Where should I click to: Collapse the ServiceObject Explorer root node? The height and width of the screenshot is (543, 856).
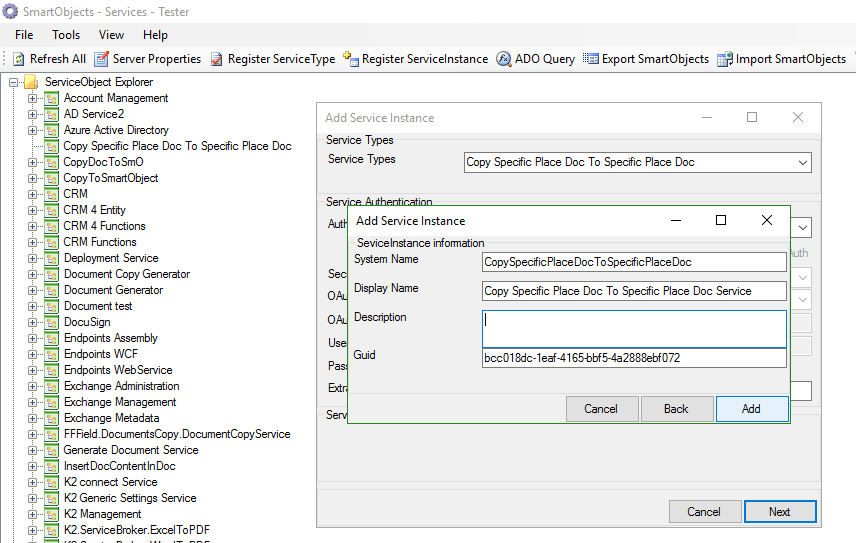coord(14,82)
